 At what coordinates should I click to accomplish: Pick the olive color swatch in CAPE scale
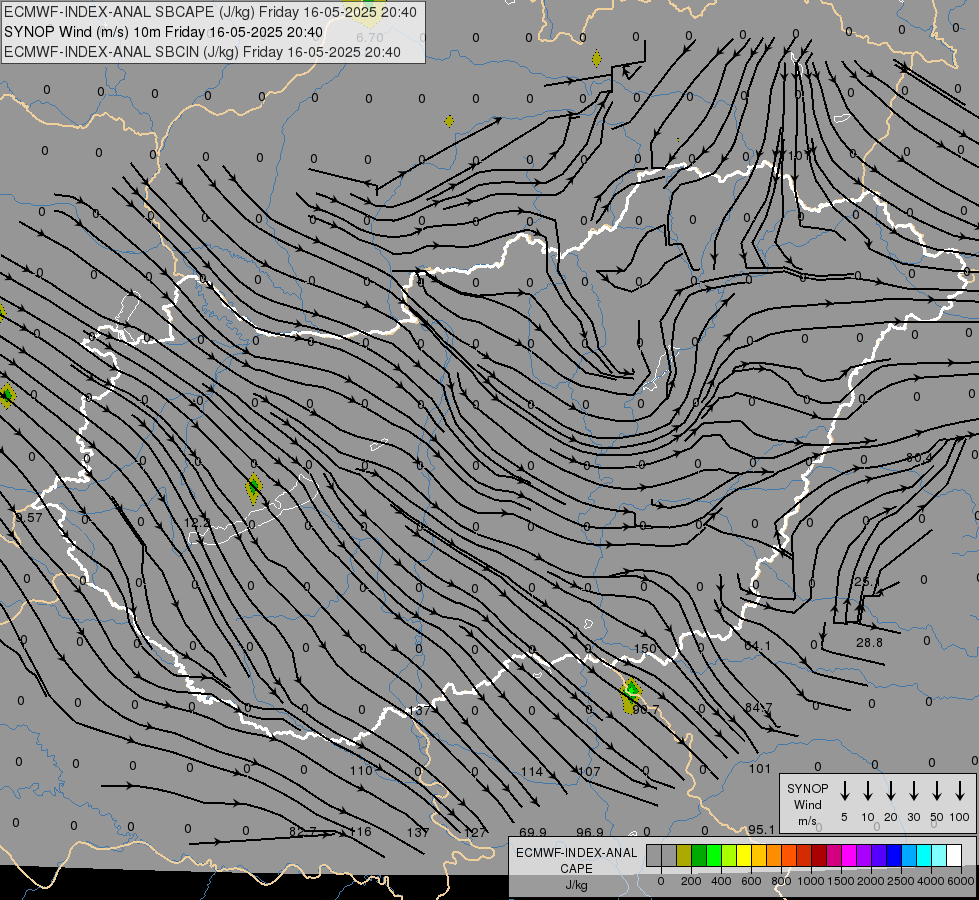pyautogui.click(x=684, y=855)
